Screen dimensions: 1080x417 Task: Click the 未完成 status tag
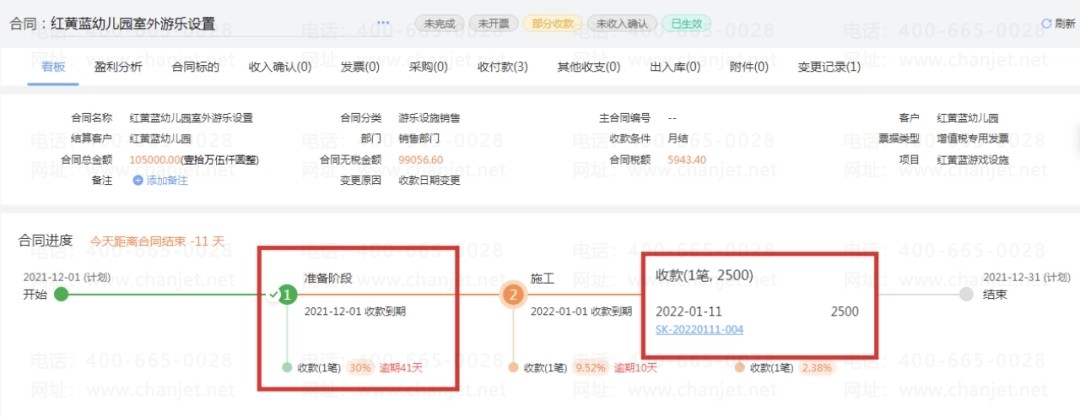point(439,23)
